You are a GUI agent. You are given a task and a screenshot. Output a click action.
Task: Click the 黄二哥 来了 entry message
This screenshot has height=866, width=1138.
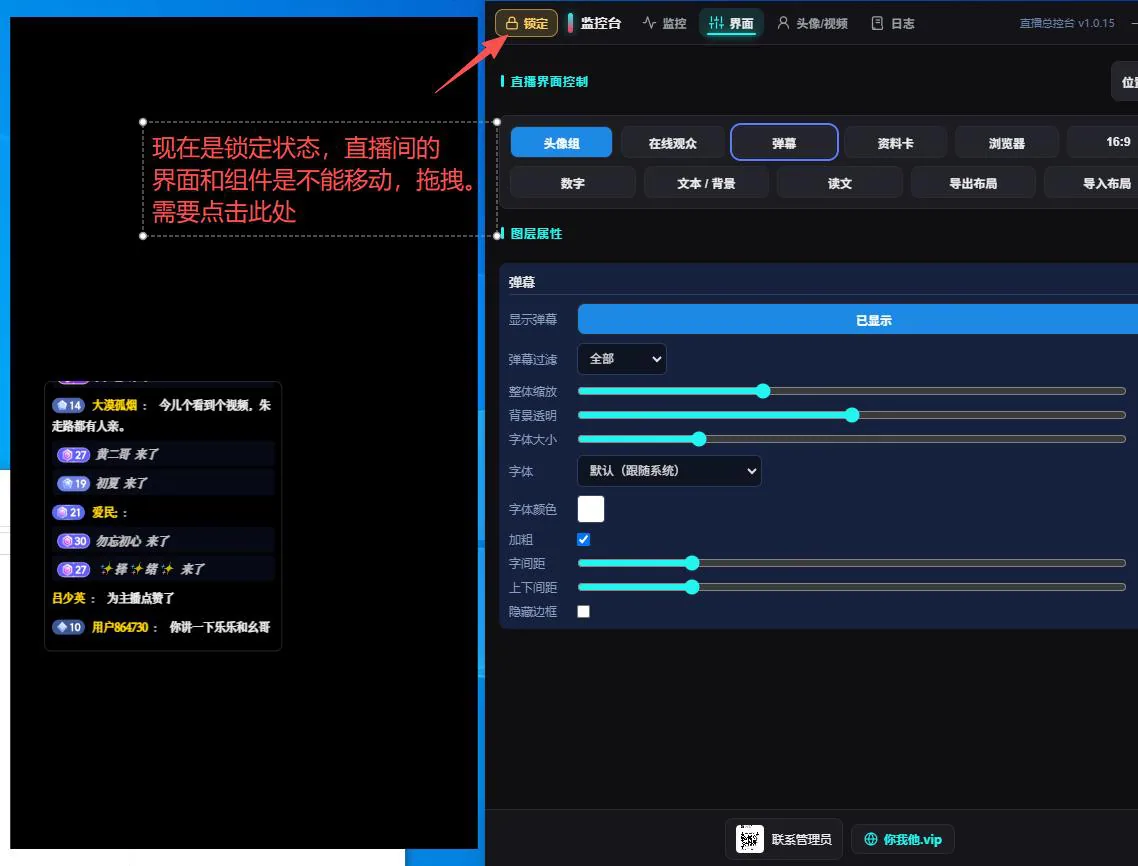[x=127, y=454]
